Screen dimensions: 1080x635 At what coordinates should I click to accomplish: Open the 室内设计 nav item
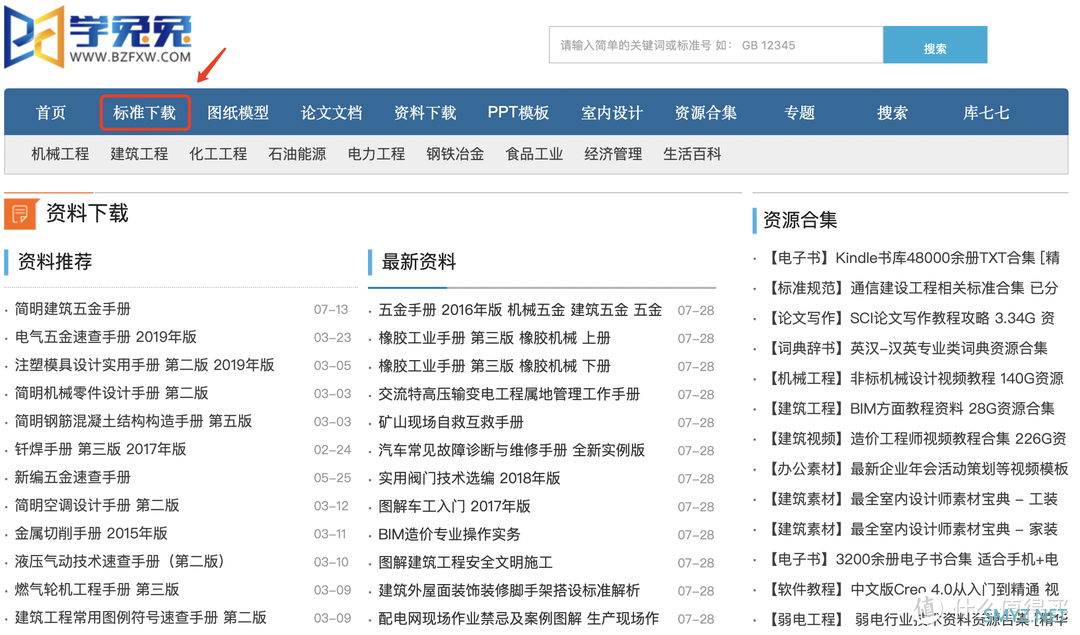click(612, 113)
